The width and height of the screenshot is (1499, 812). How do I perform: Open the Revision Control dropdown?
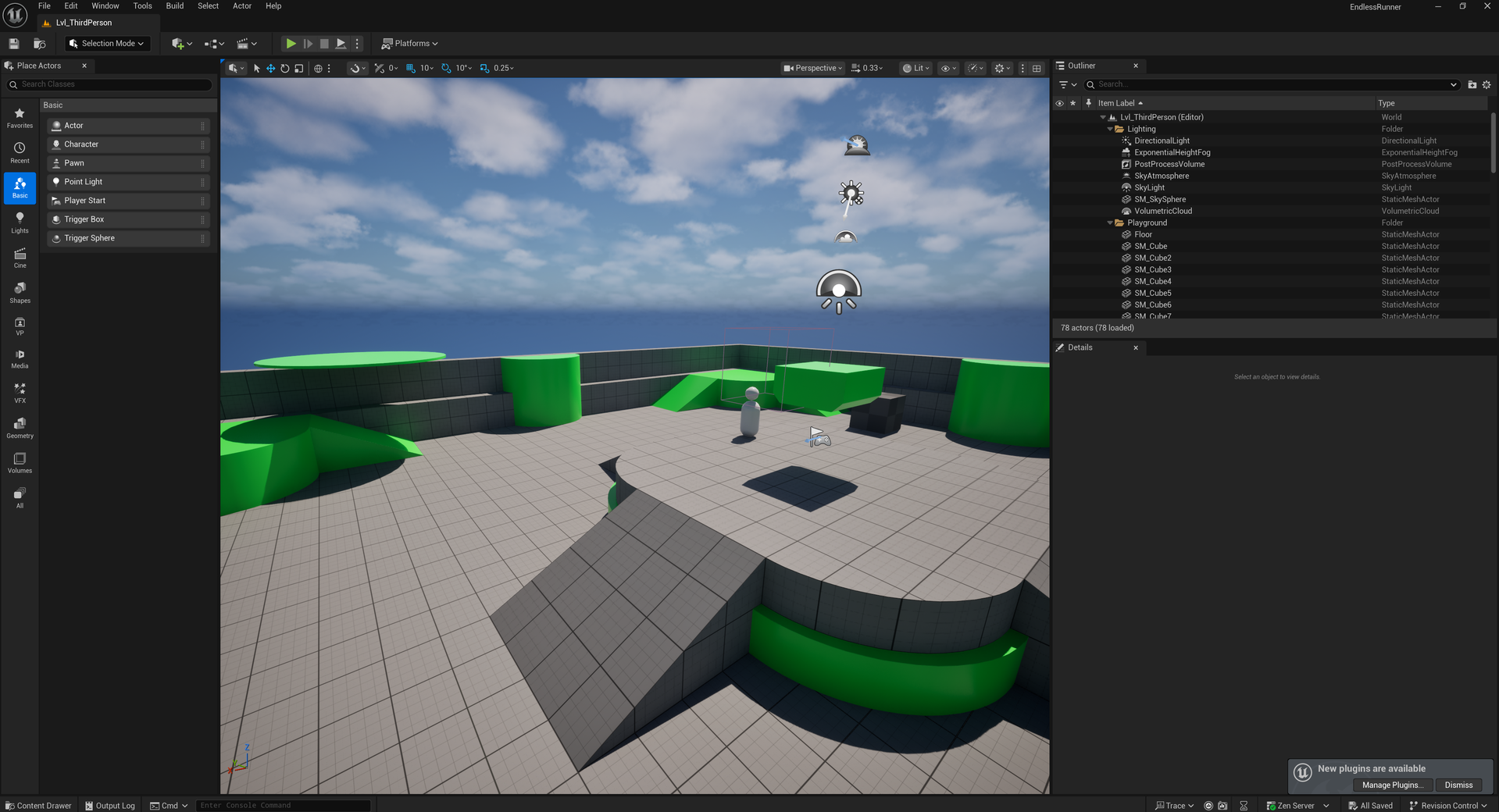1448,806
